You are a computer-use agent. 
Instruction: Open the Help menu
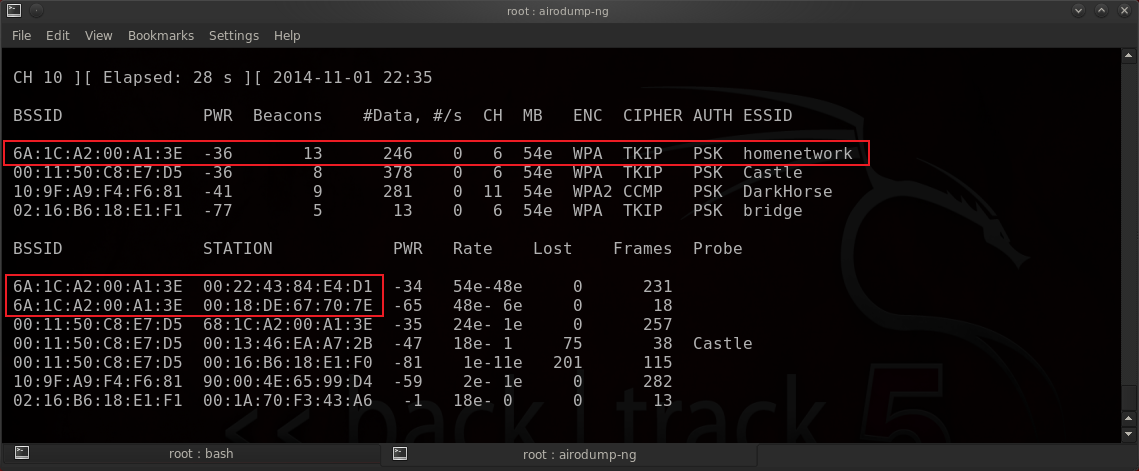[x=287, y=35]
